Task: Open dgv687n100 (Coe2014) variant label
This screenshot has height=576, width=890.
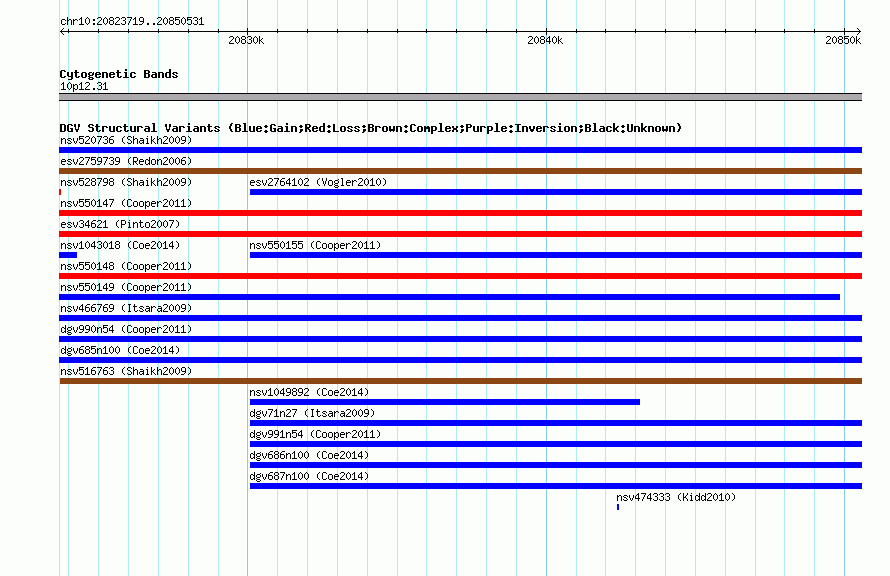Action: click(x=309, y=476)
